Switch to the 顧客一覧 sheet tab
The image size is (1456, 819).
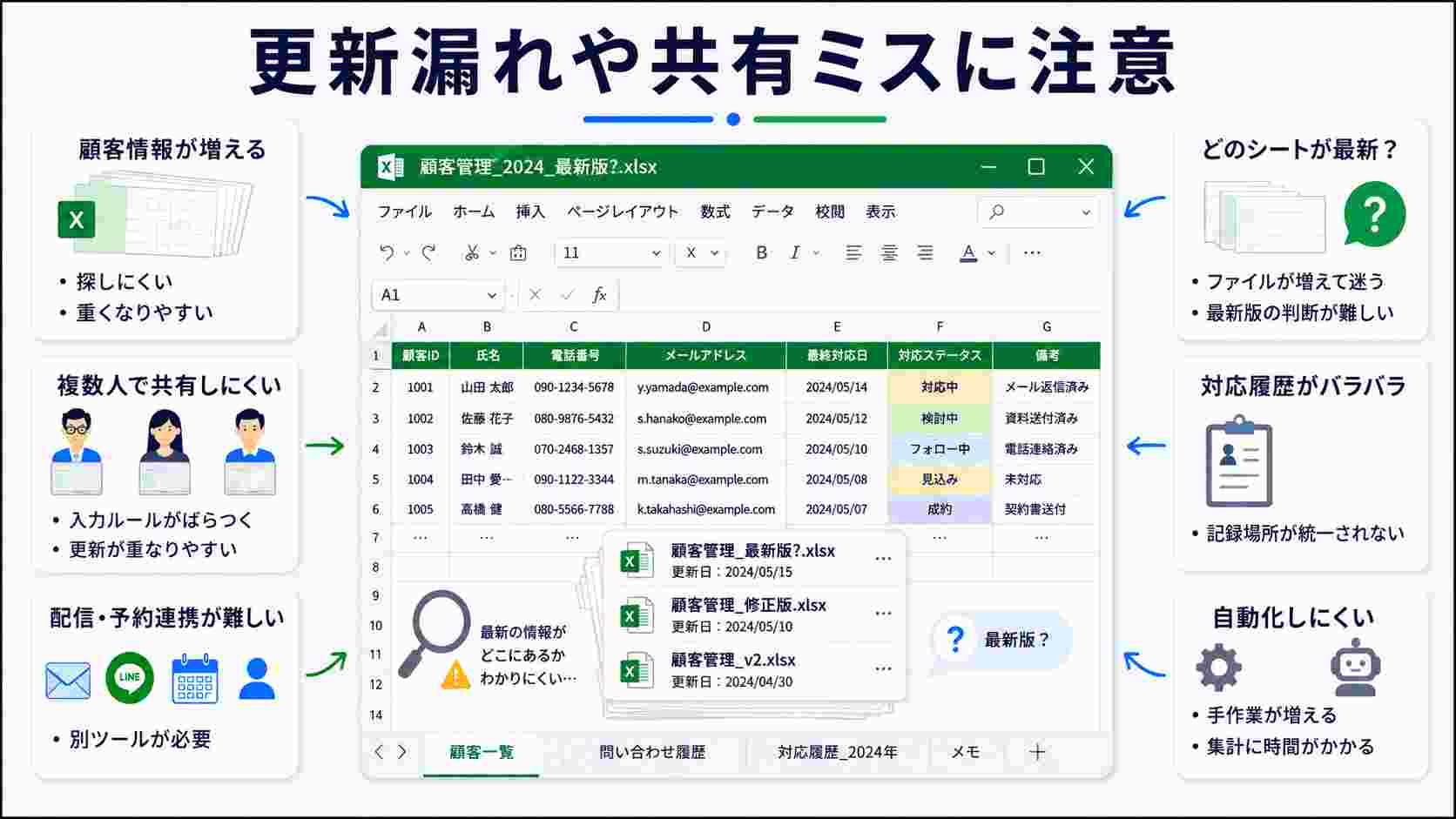(482, 752)
